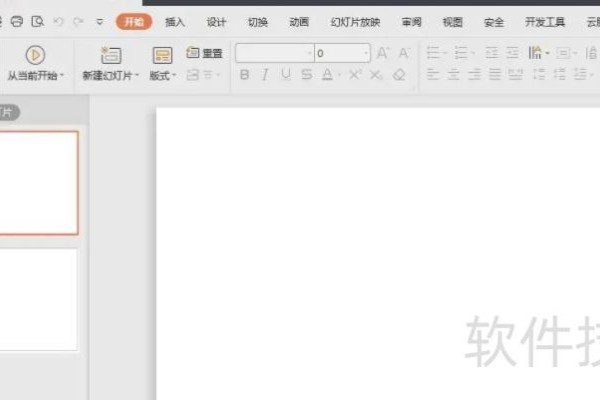Click the 版式 layout icon
The height and width of the screenshot is (400, 600).
click(162, 55)
